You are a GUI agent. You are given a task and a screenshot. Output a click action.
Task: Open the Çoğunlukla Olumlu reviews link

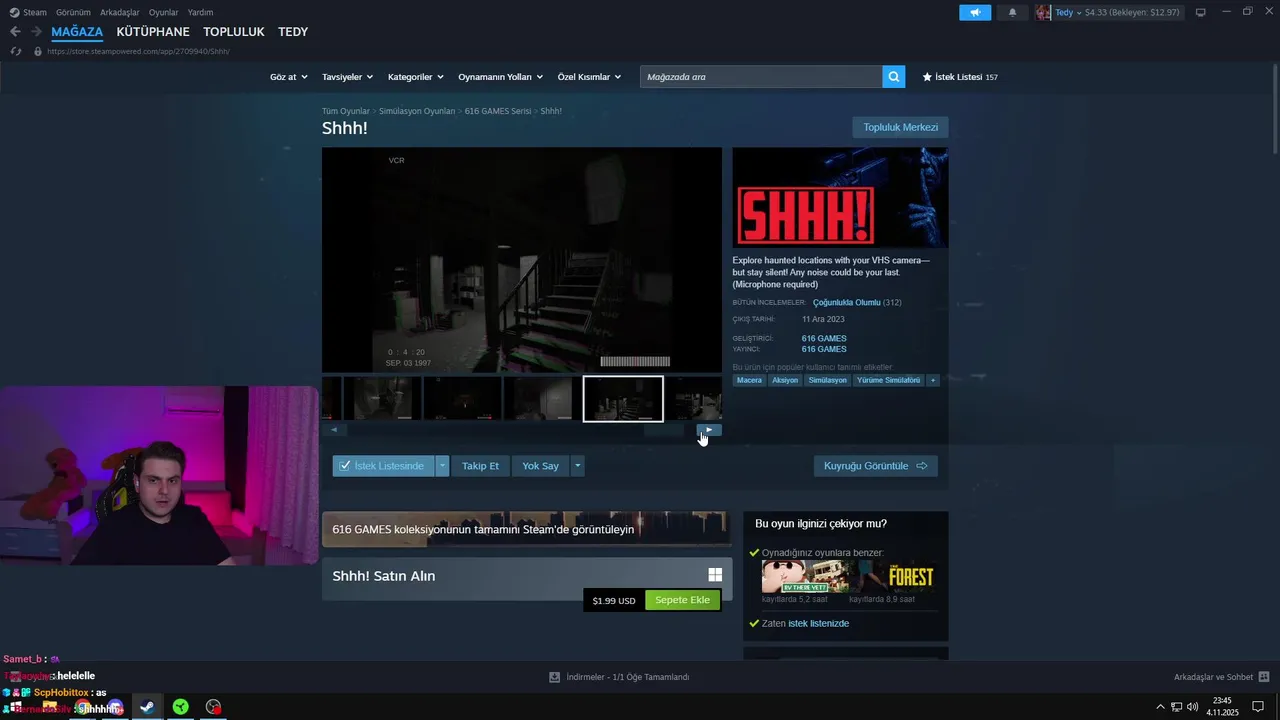[x=846, y=302]
